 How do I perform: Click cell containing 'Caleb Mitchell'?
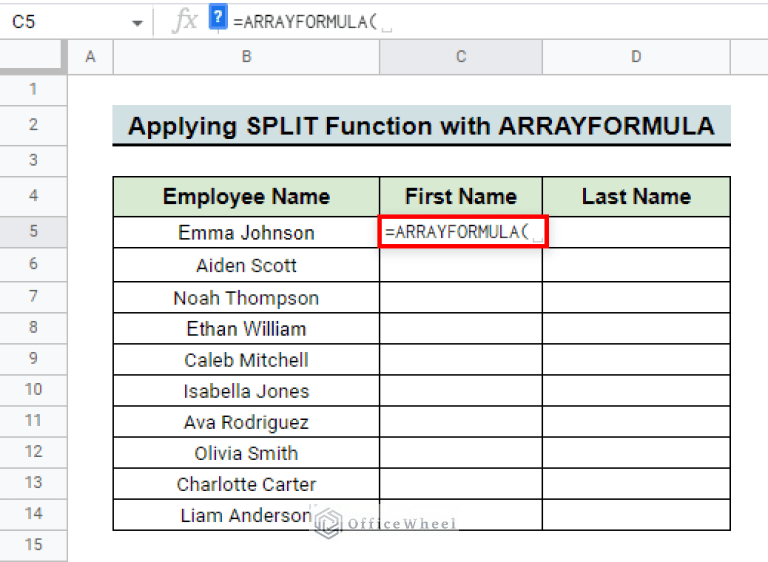[246, 360]
